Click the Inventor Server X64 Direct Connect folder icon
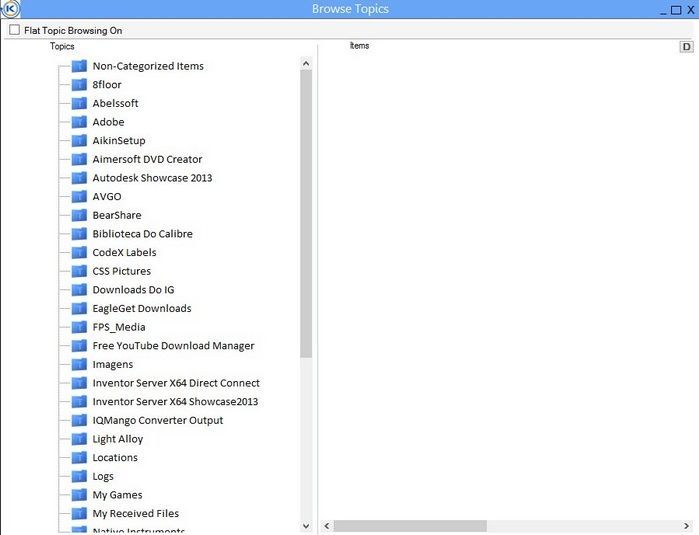 79,383
